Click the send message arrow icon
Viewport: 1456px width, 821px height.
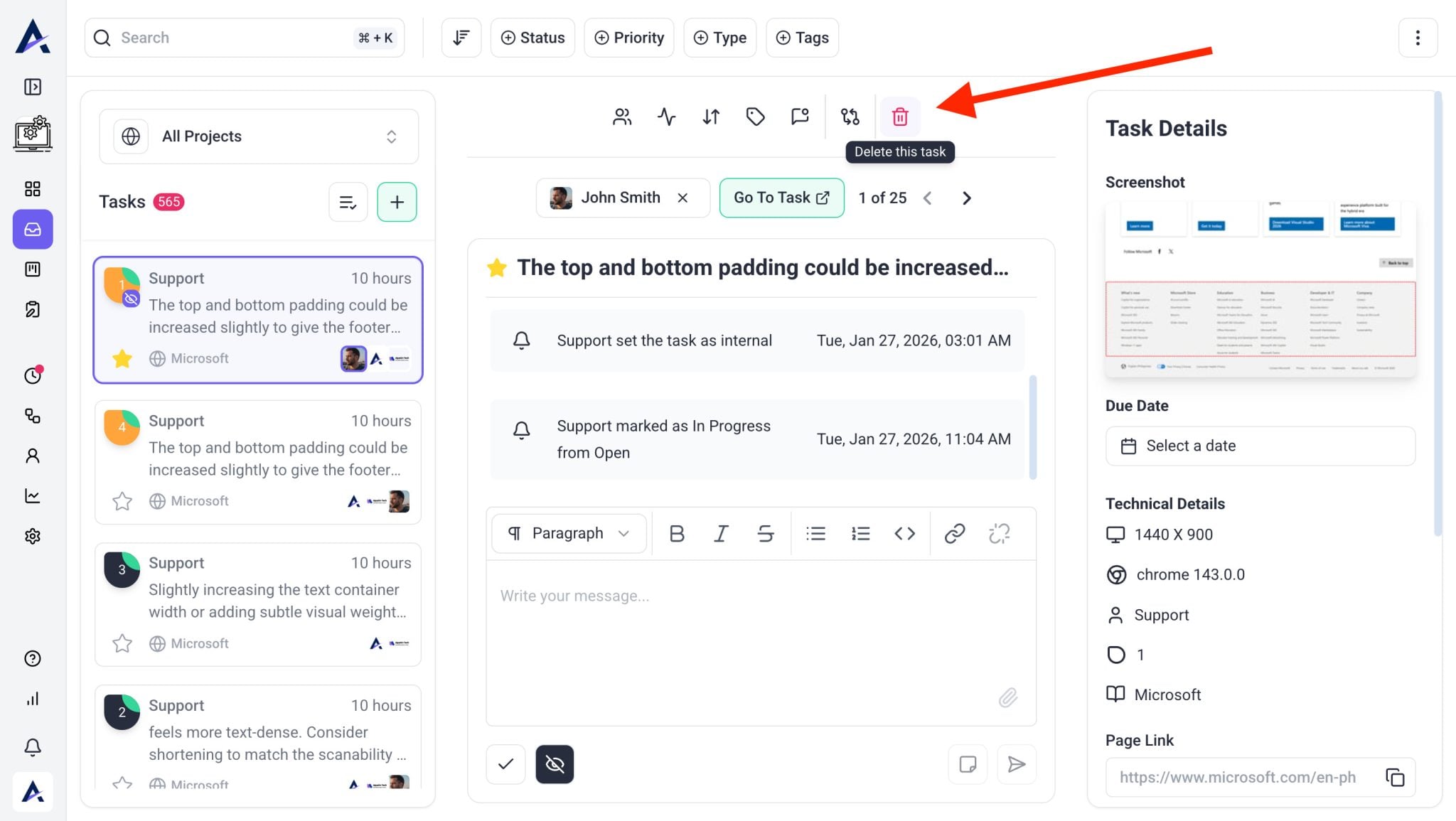(1017, 764)
